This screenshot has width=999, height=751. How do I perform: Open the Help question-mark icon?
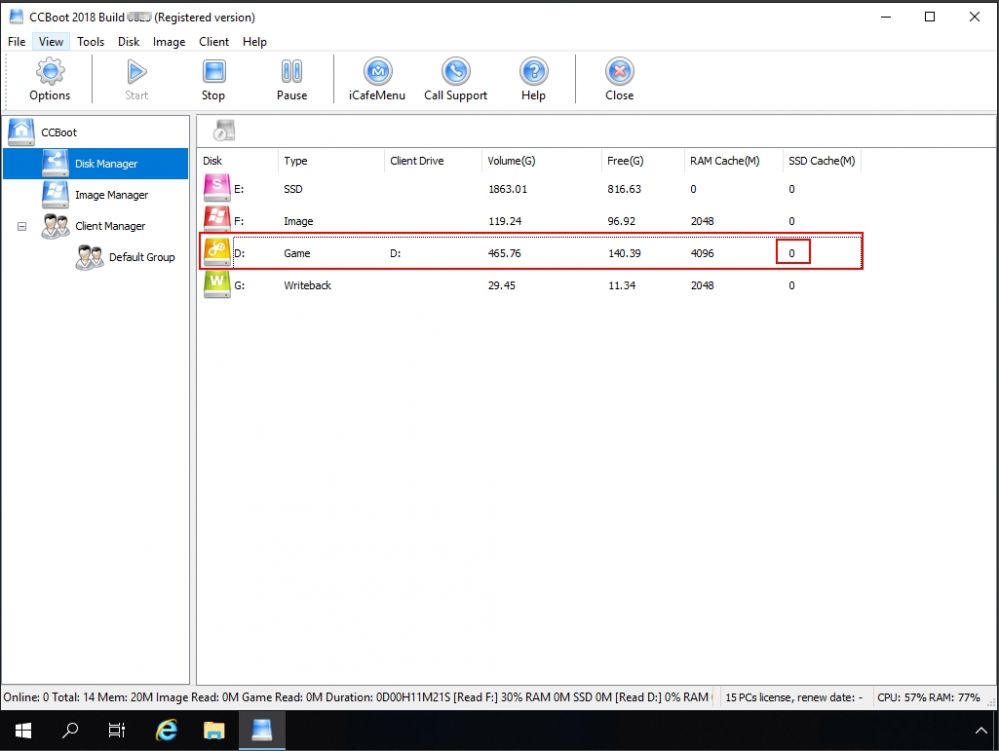click(534, 71)
